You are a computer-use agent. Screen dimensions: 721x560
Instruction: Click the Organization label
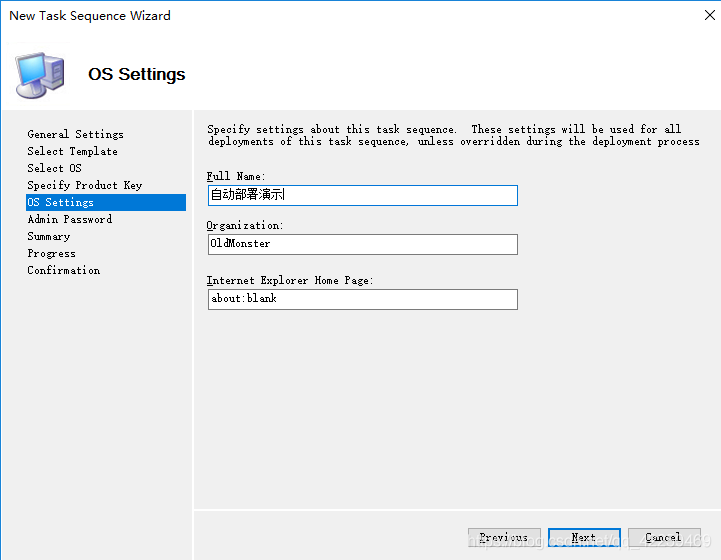coord(246,226)
